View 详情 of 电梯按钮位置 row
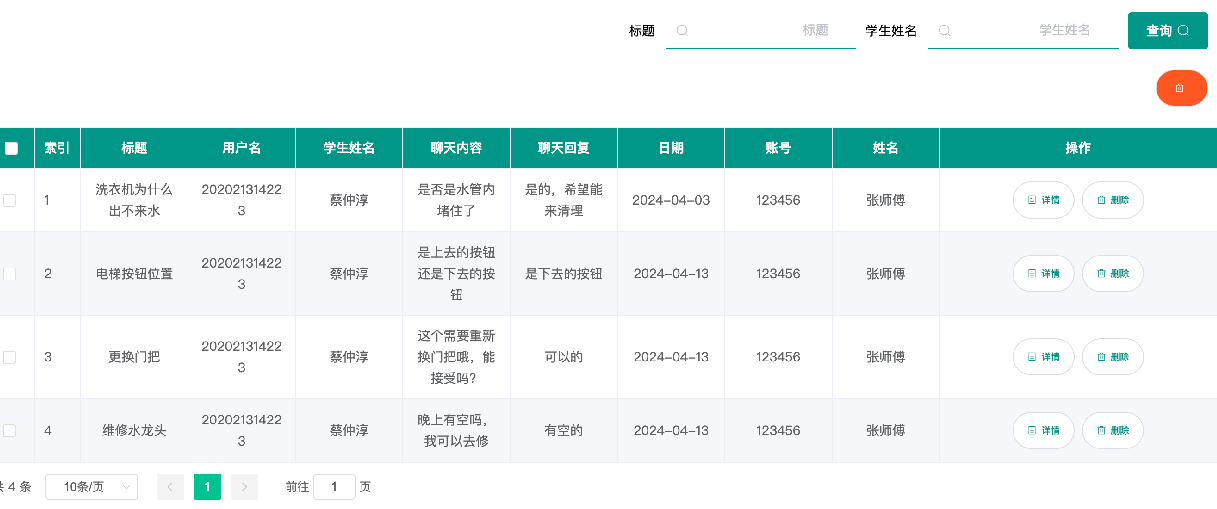Screen dimensions: 1217x509 (x=1043, y=273)
